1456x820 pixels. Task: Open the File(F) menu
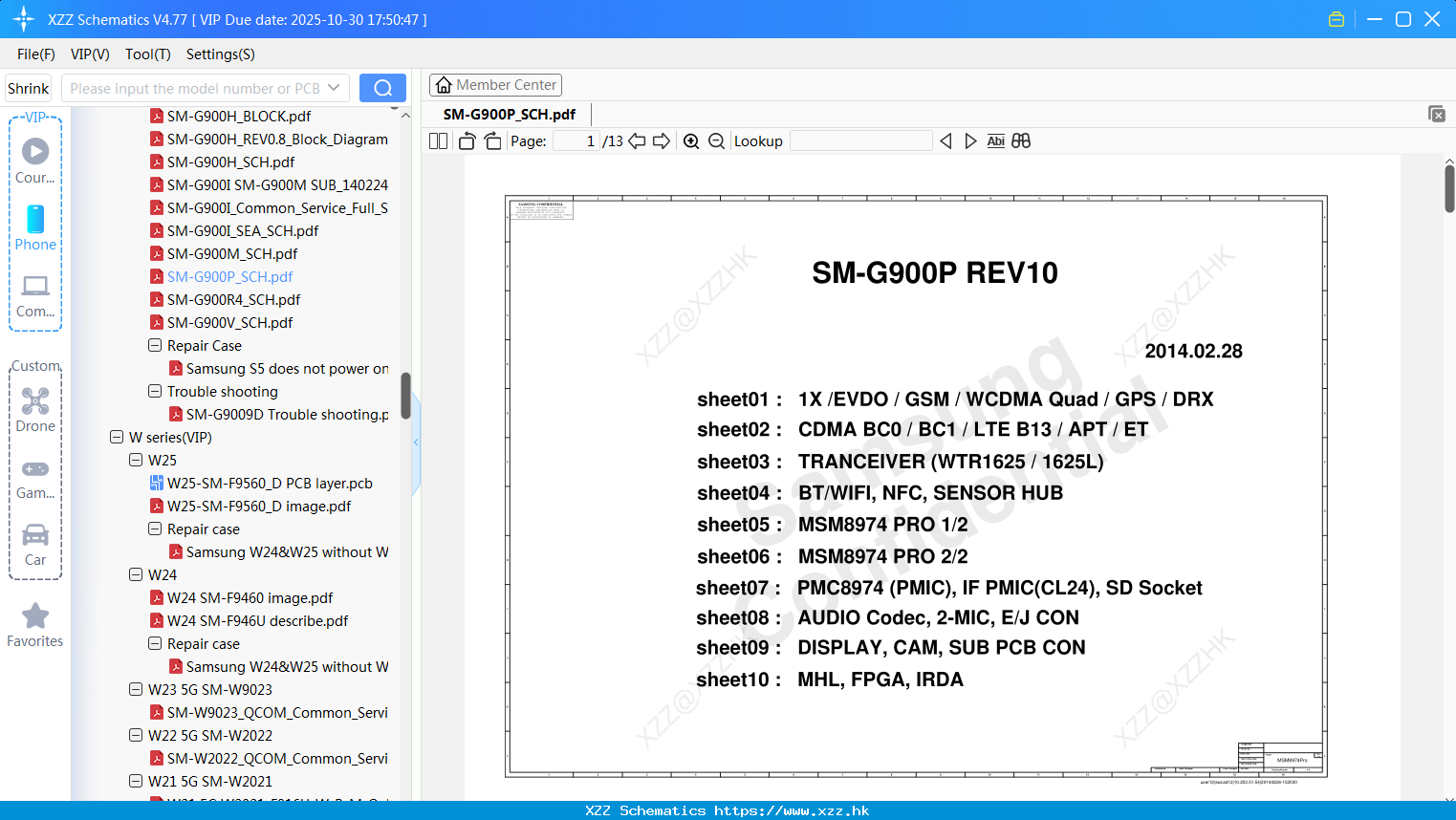click(36, 54)
